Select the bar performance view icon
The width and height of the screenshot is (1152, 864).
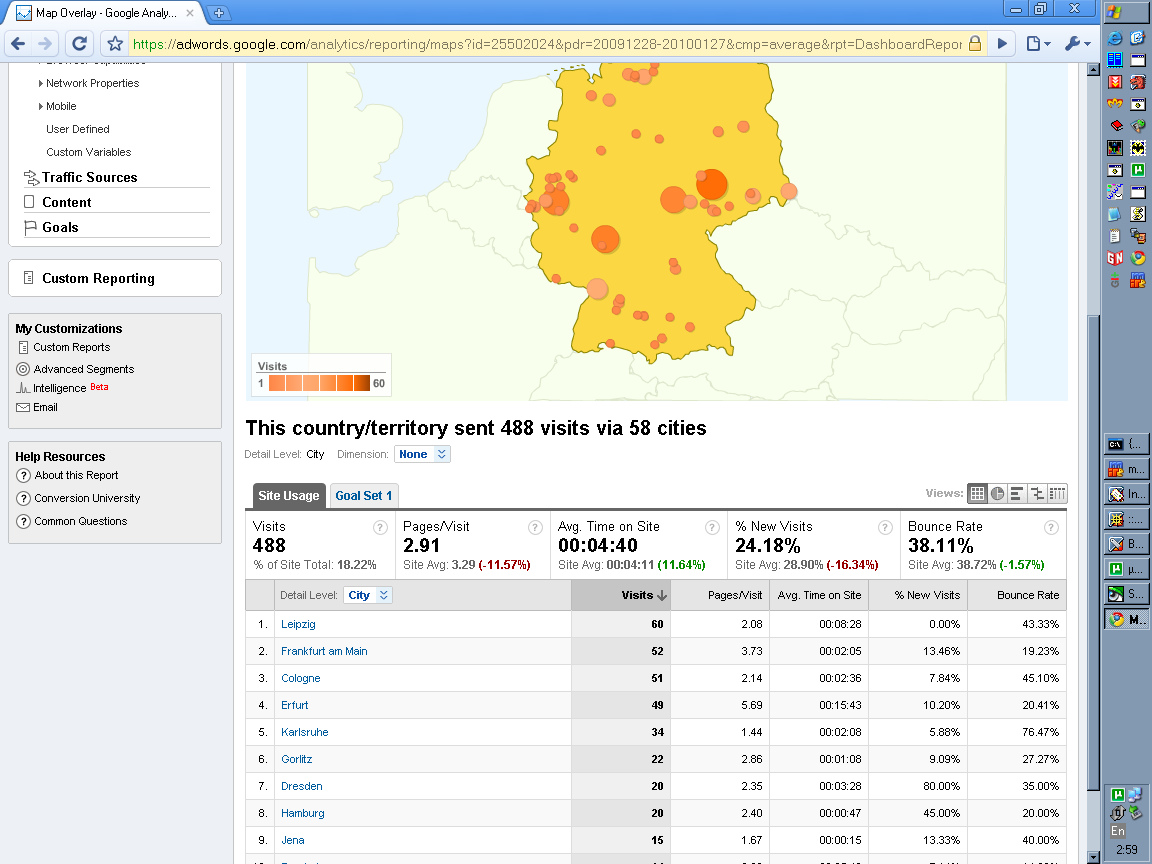pos(1017,494)
